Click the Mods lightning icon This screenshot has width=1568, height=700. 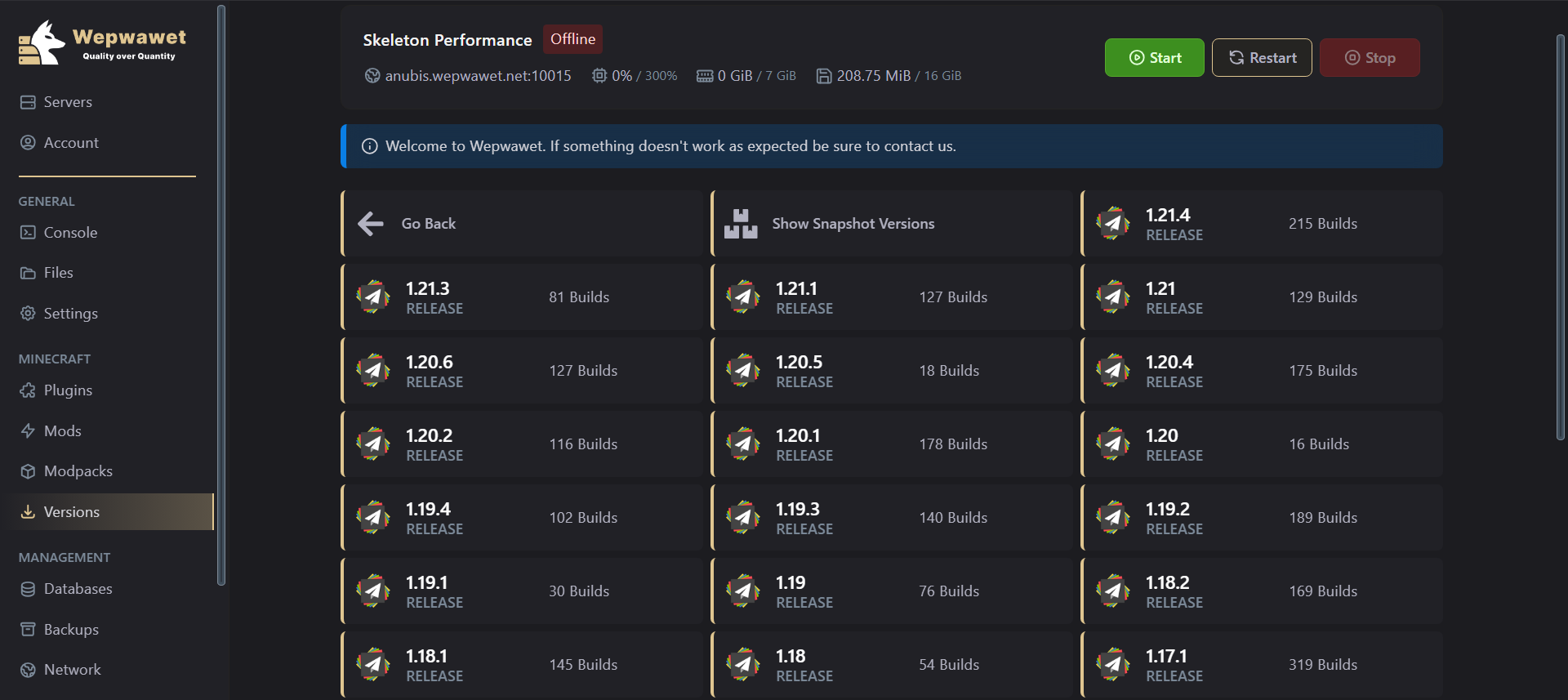click(x=28, y=431)
